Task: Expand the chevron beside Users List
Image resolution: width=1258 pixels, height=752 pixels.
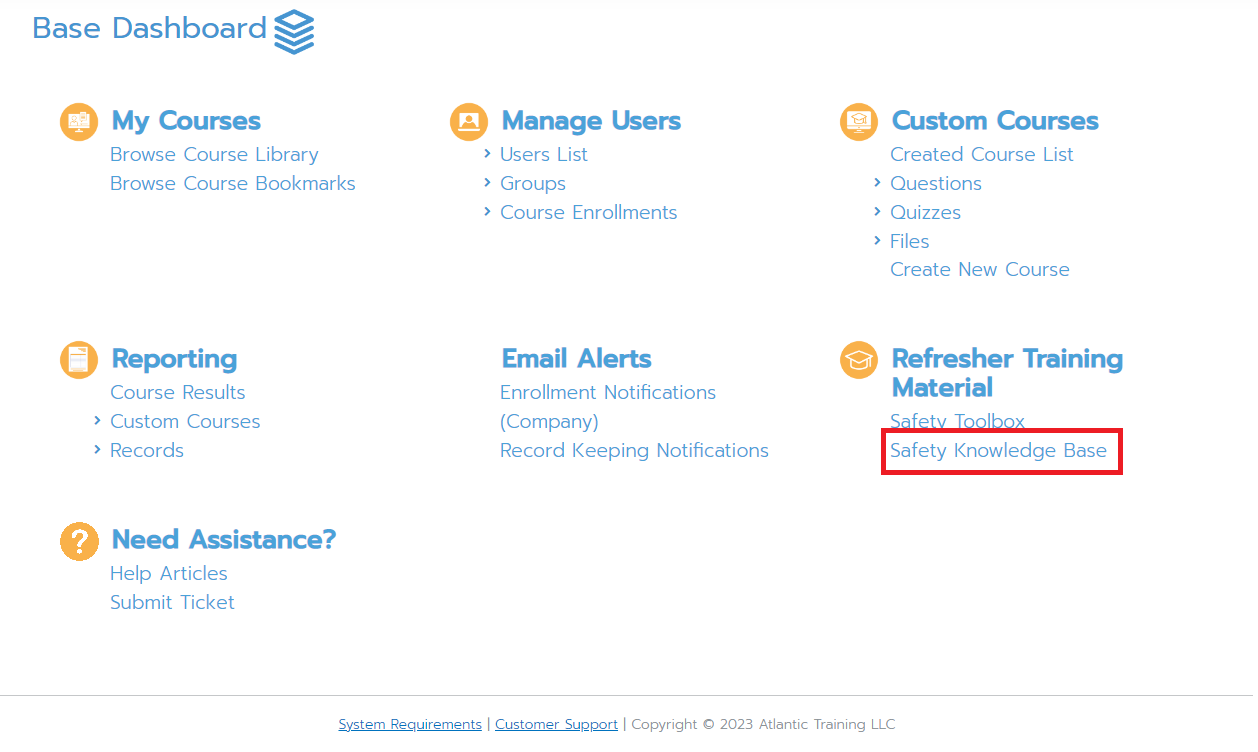Action: (x=487, y=154)
